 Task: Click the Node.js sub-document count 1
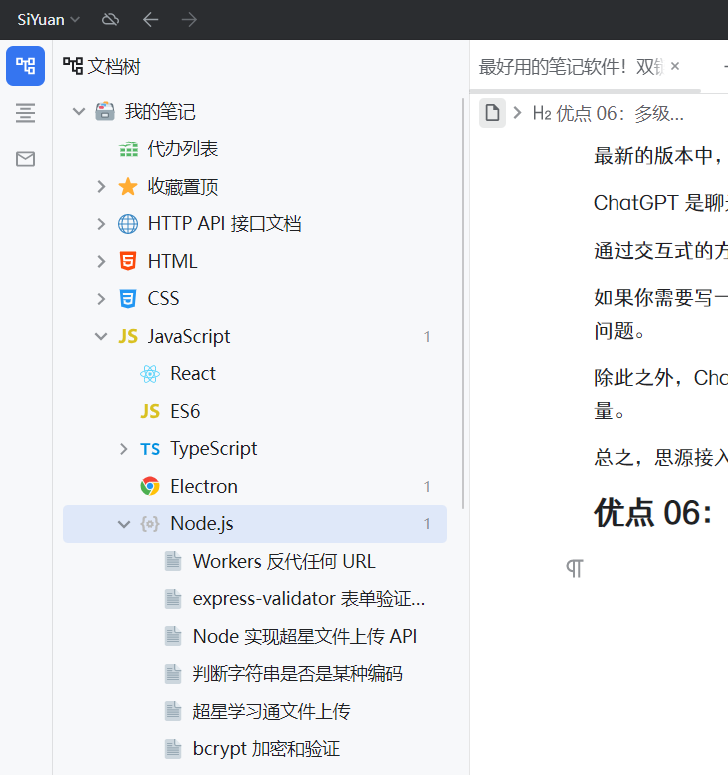427,524
